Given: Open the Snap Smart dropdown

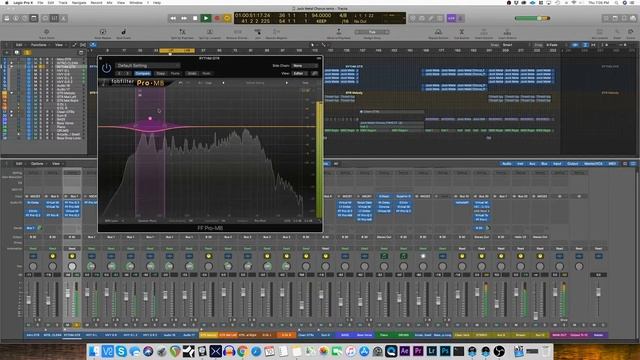Looking at the screenshot, I should (x=516, y=45).
